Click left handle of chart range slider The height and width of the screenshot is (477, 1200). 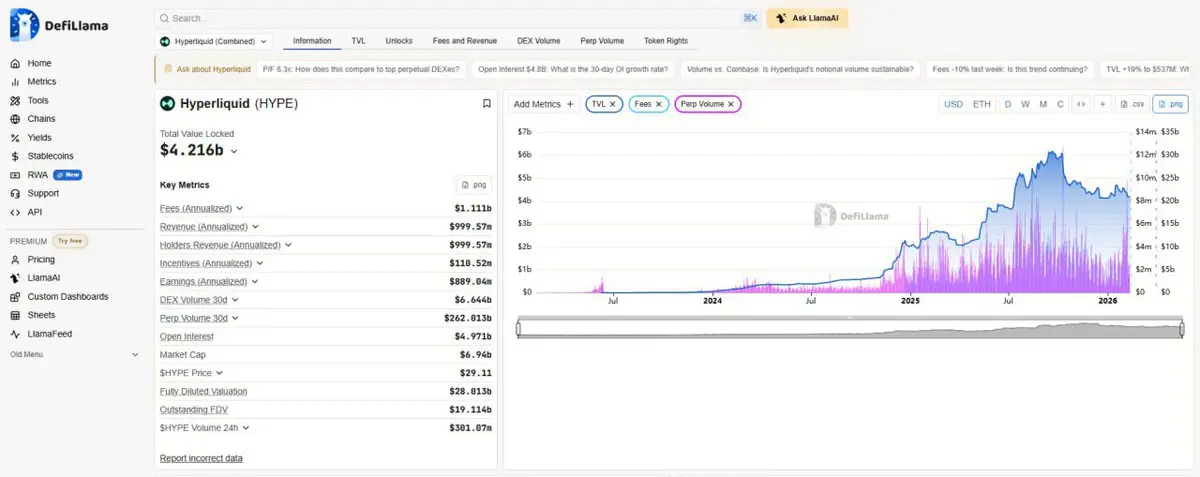[x=518, y=329]
